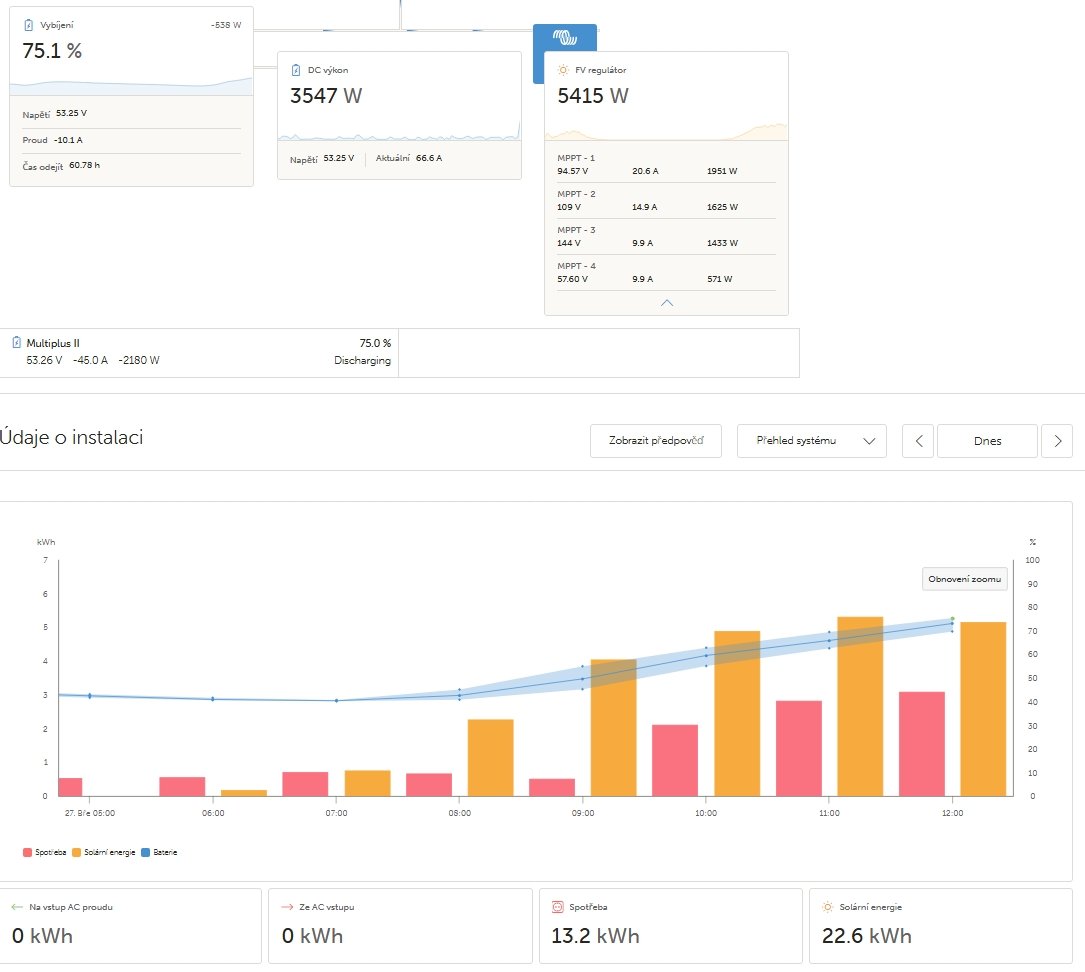Click the Zobrazit předpověď button

656,441
